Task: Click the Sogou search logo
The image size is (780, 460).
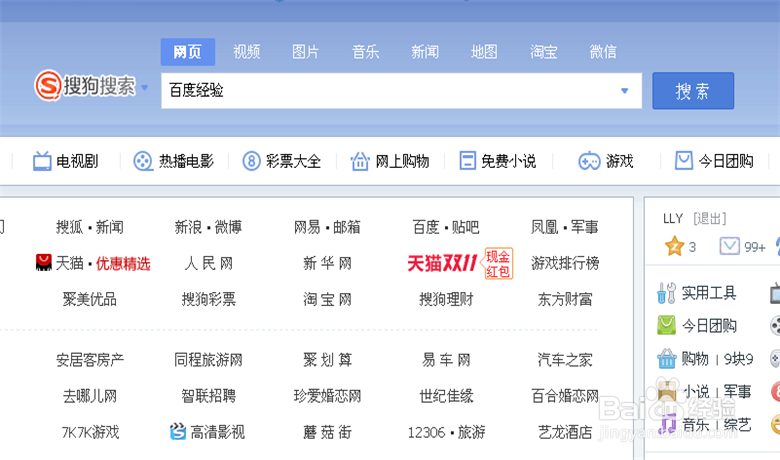Action: pyautogui.click(x=85, y=86)
